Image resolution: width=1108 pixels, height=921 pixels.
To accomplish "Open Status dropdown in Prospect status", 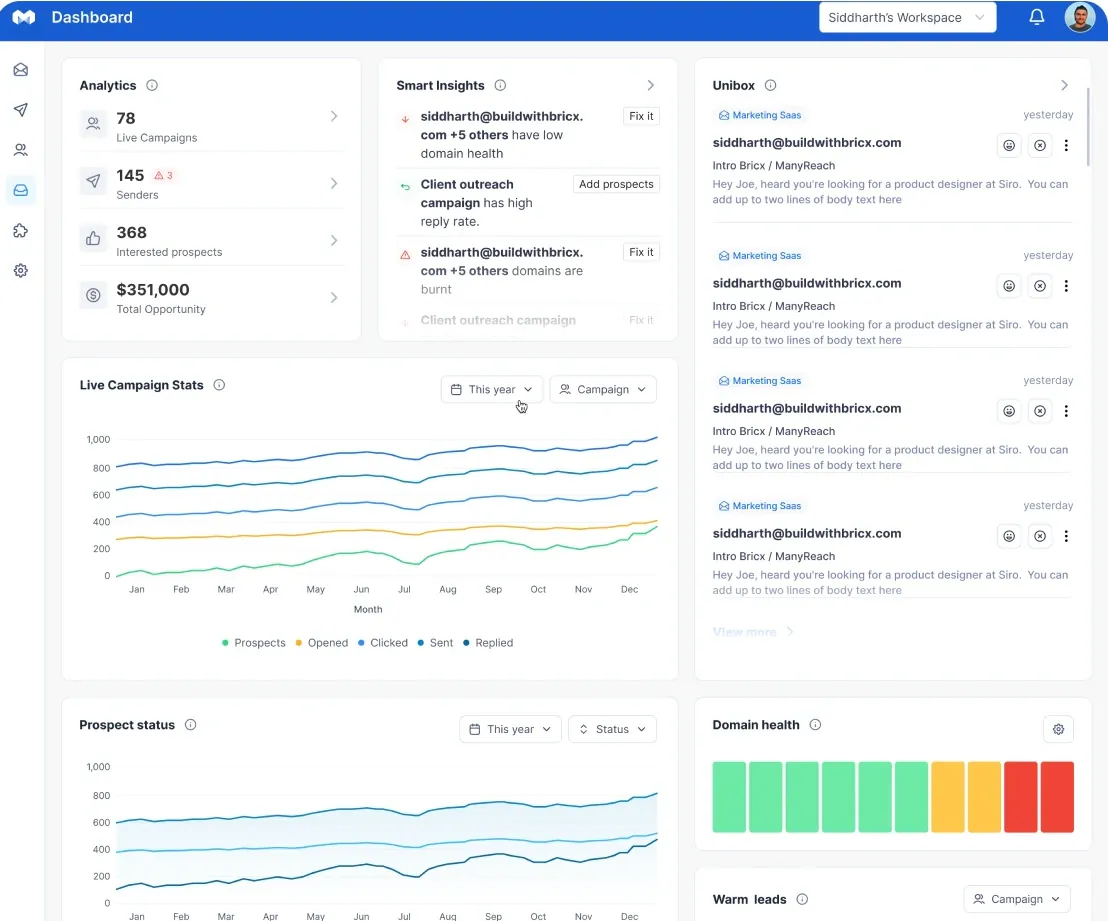I will coord(612,729).
